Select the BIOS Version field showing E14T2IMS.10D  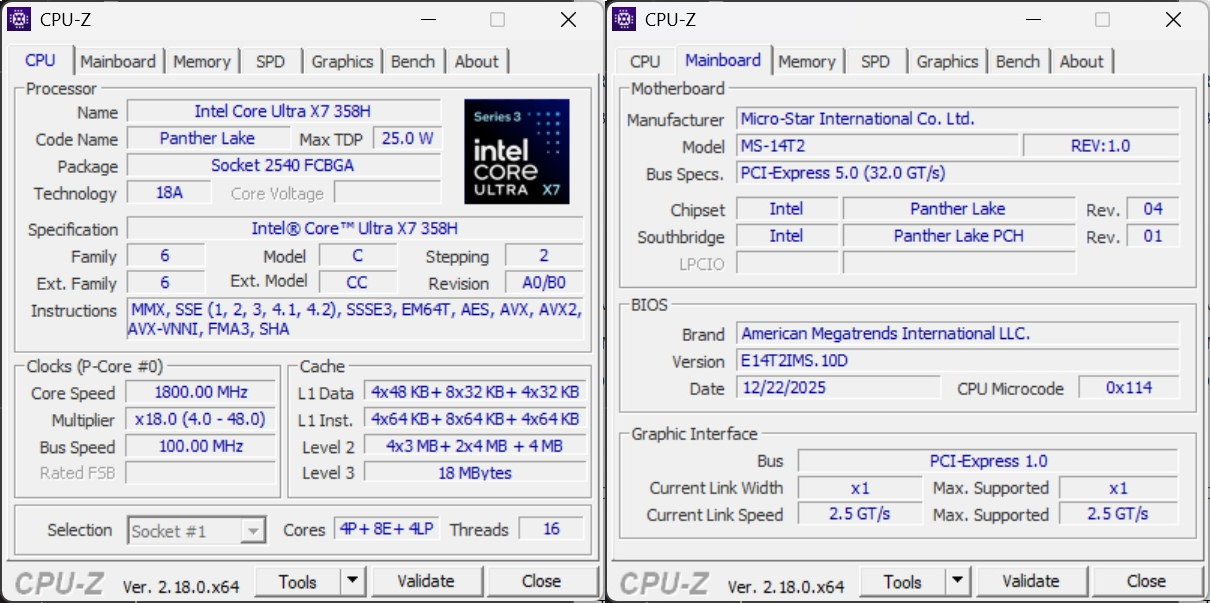(957, 361)
